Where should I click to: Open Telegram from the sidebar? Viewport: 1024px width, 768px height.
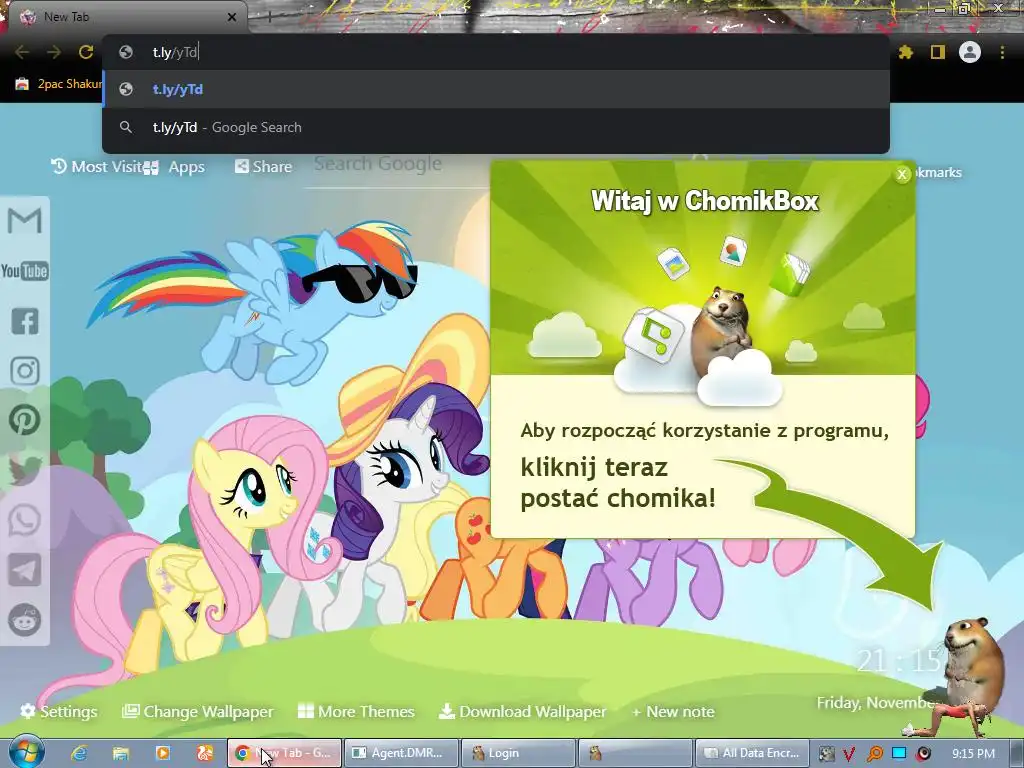coord(25,570)
